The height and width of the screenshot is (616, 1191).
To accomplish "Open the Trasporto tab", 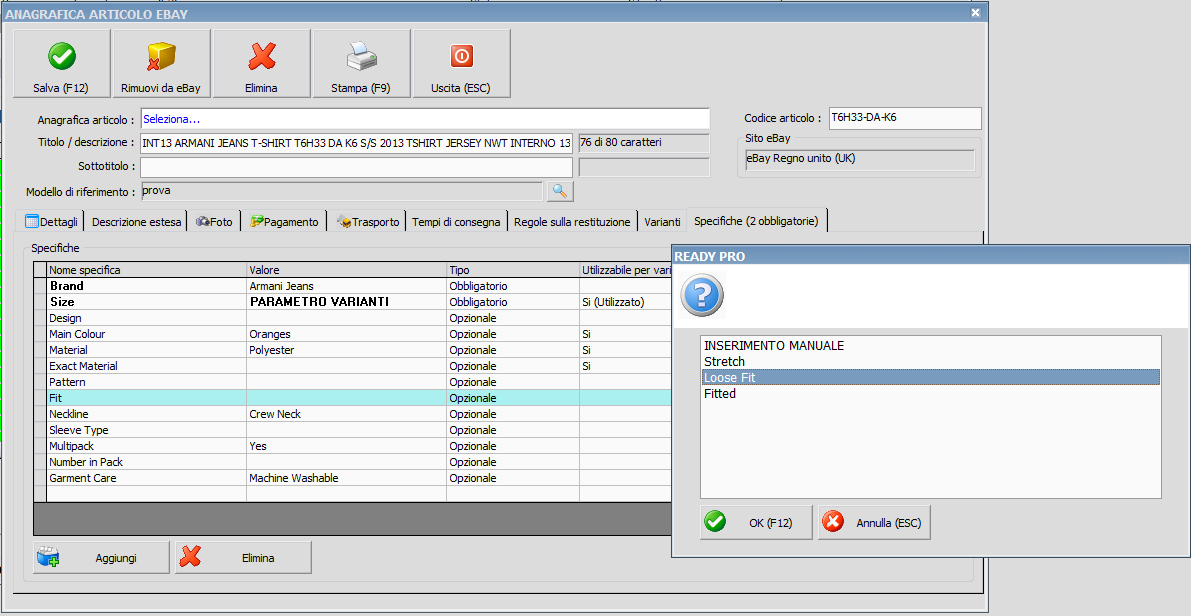I will (x=368, y=222).
